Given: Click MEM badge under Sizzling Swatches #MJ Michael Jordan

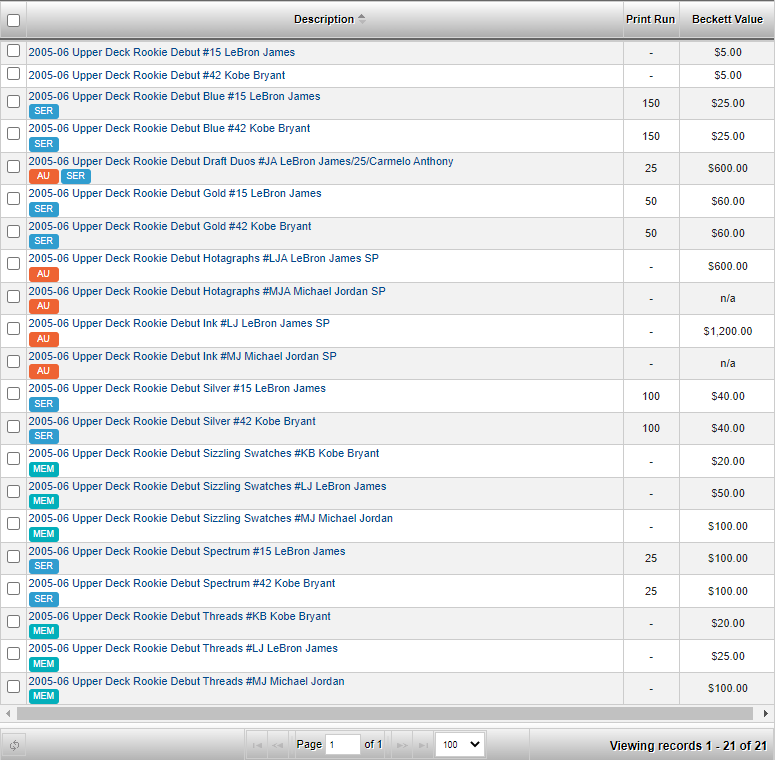Looking at the screenshot, I should coord(44,534).
